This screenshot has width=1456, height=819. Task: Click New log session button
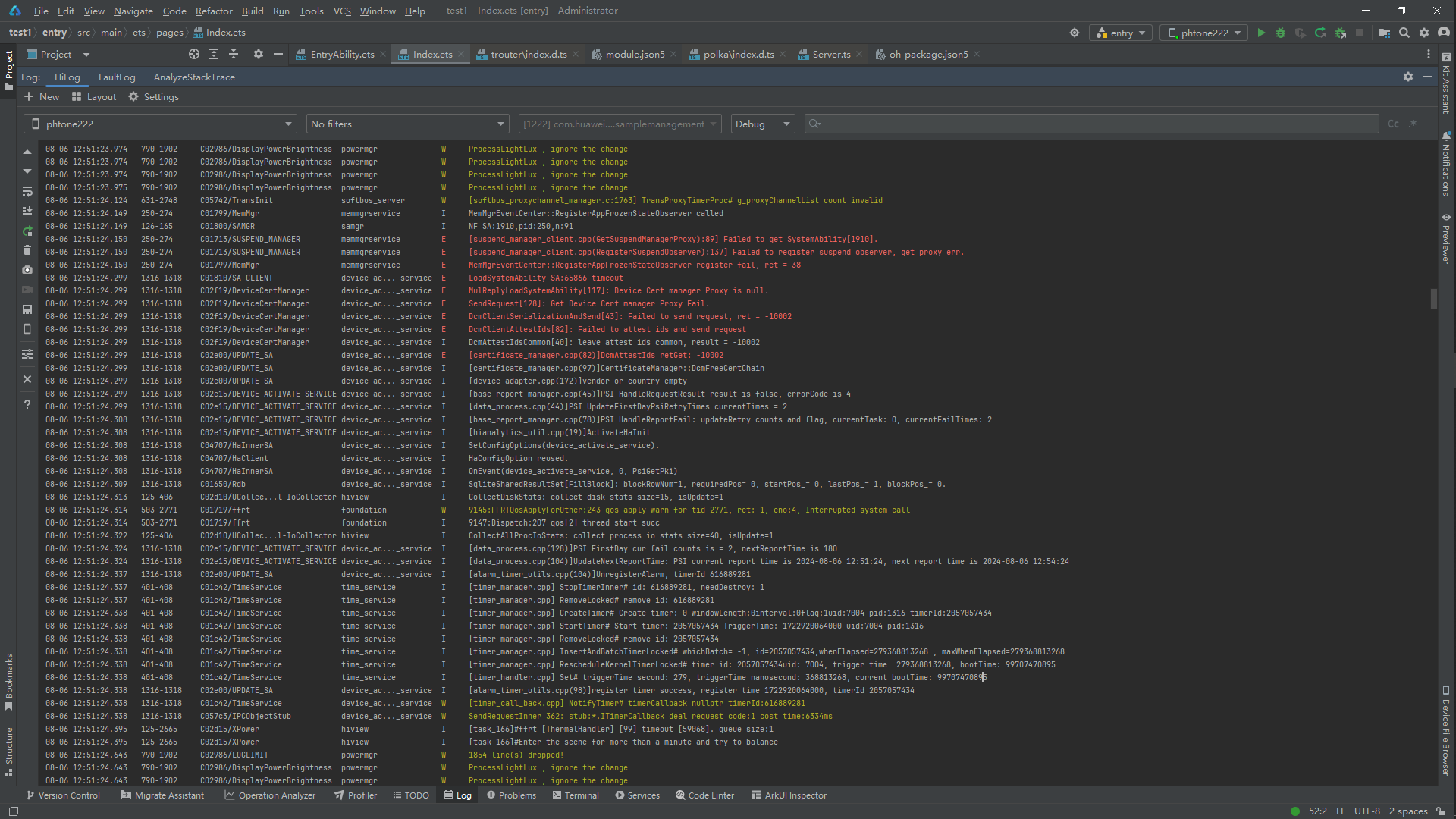[x=42, y=96]
